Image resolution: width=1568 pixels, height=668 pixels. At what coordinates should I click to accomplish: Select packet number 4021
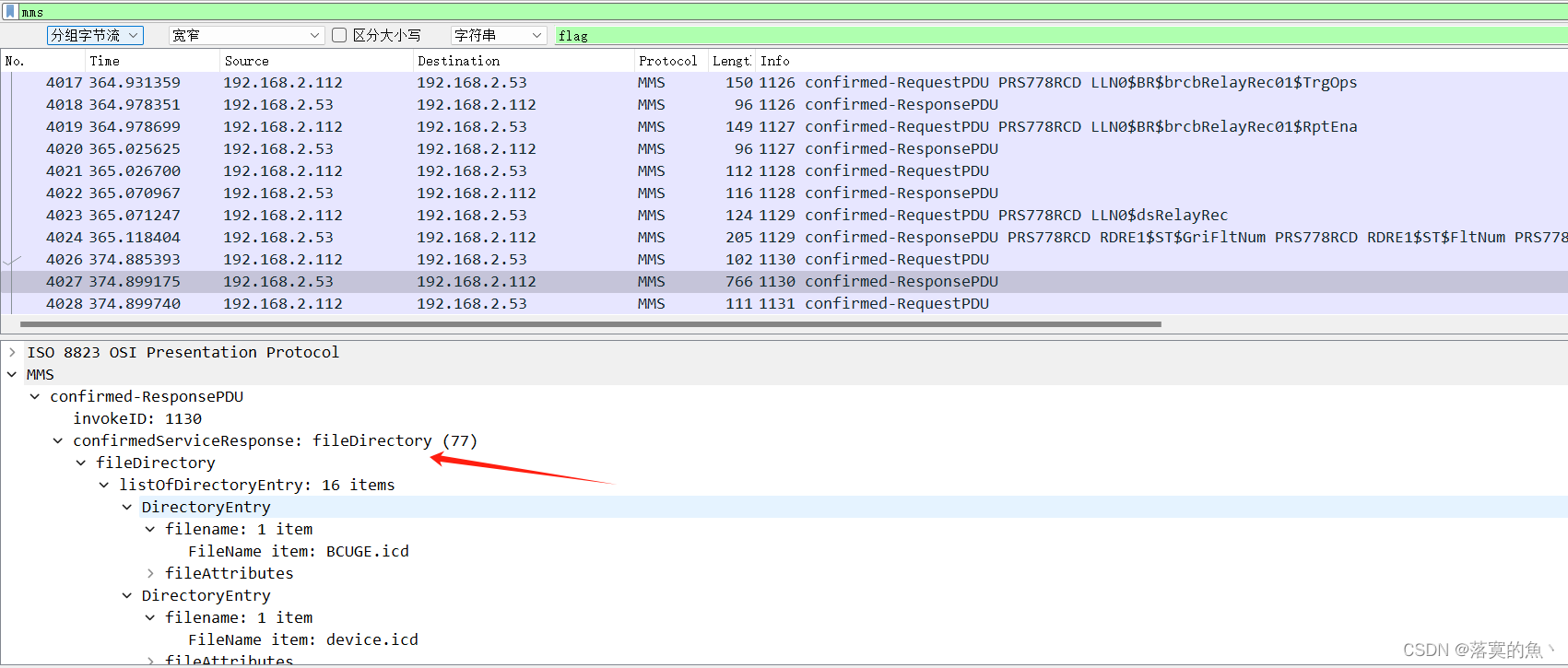[784, 171]
